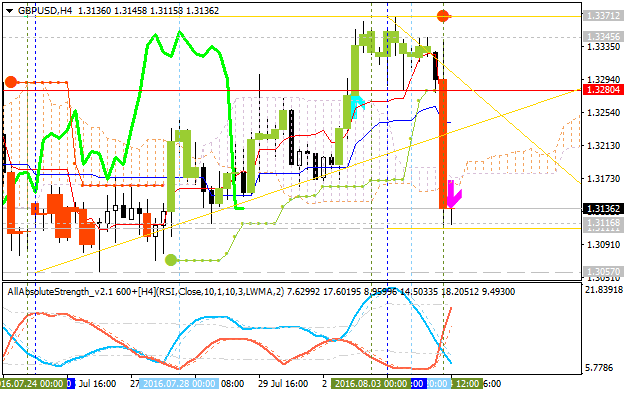
Task: Select the bright green Chikou line peak
Action: pos(179,33)
